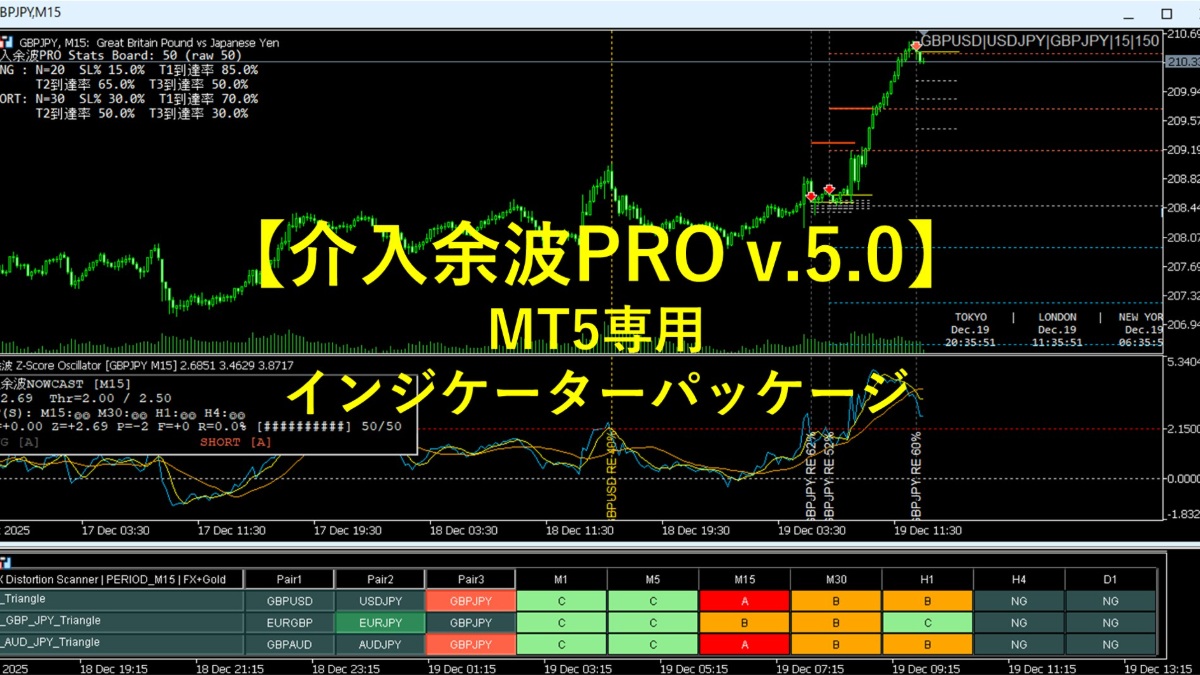
Task: Click the GBPUSD cell under Pair1
Action: [x=289, y=600]
